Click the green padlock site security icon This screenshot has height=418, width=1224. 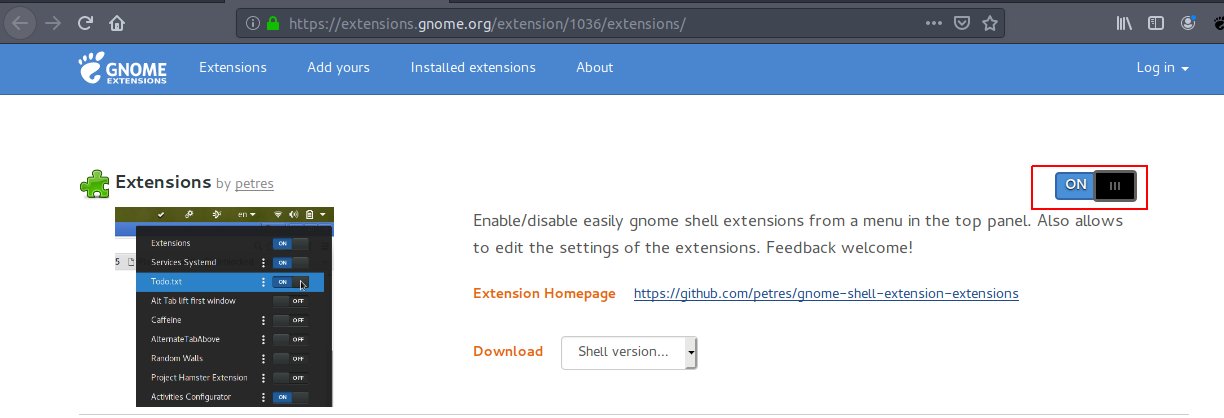tap(271, 22)
